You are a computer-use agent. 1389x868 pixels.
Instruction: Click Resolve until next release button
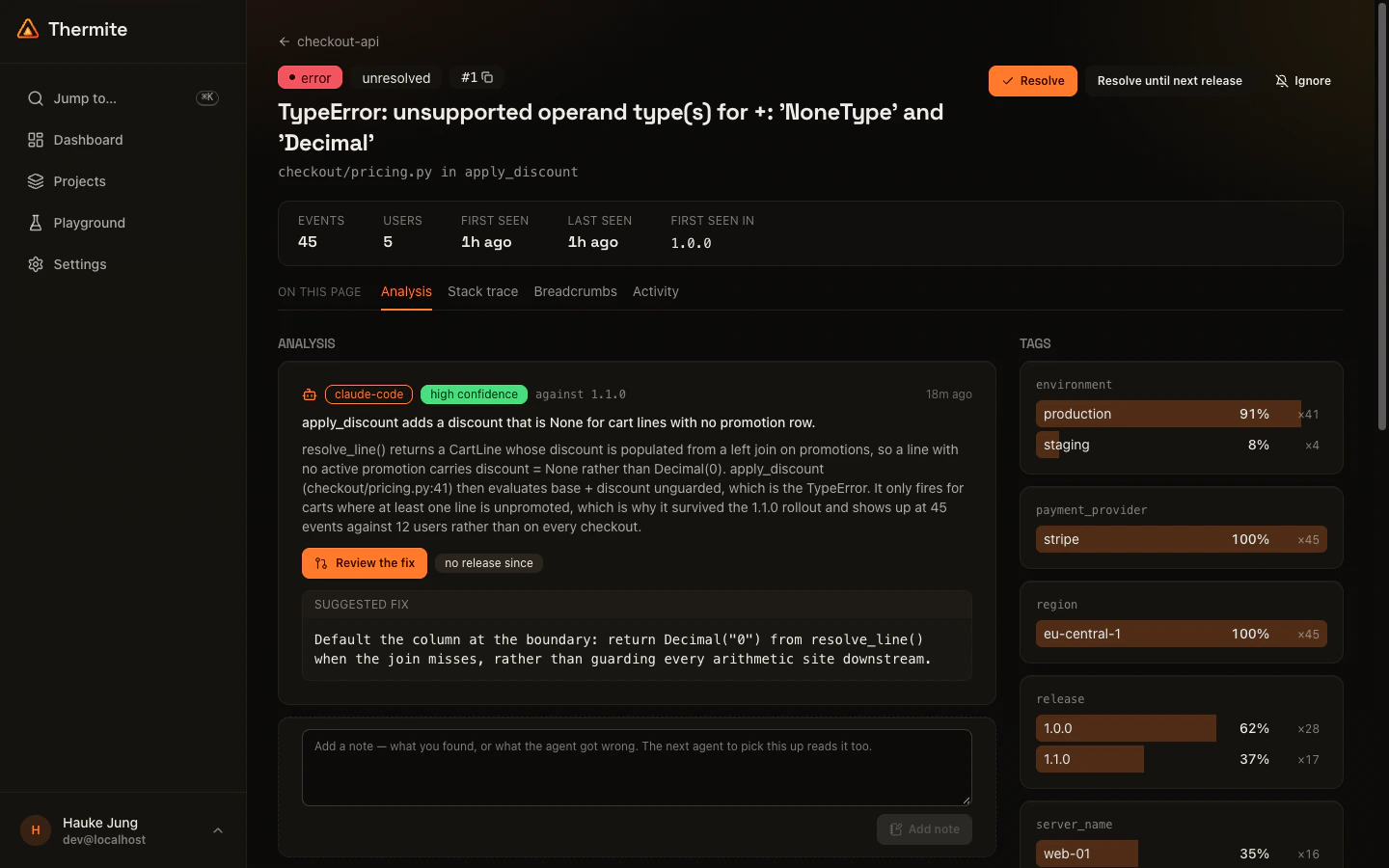coord(1169,81)
